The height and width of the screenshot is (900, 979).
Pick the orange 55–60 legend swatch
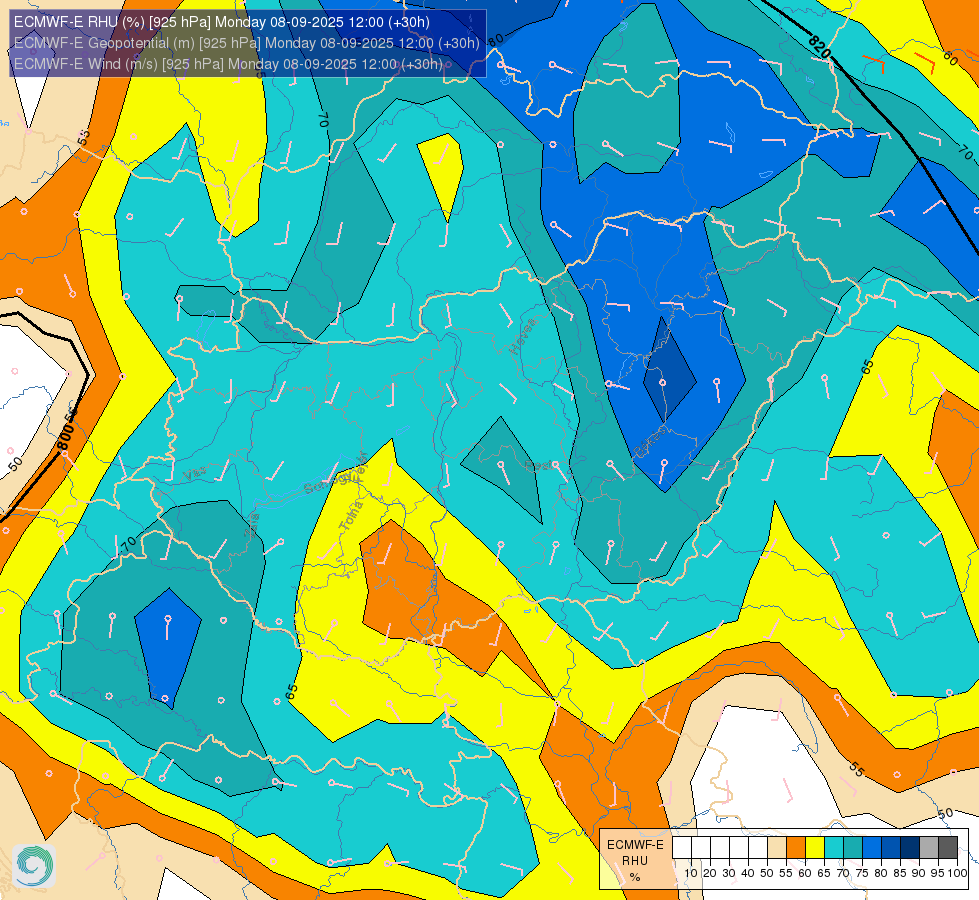pos(795,847)
